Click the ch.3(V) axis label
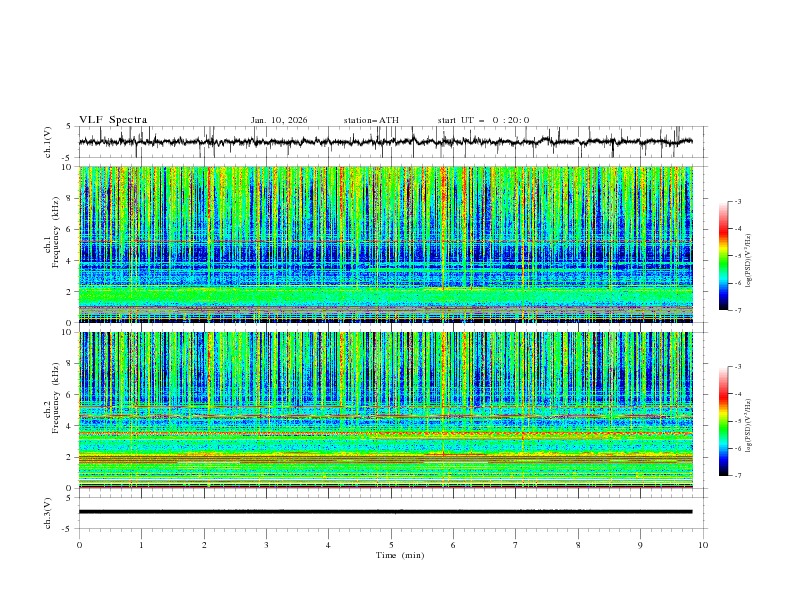The width and height of the screenshot is (792, 612). click(48, 512)
